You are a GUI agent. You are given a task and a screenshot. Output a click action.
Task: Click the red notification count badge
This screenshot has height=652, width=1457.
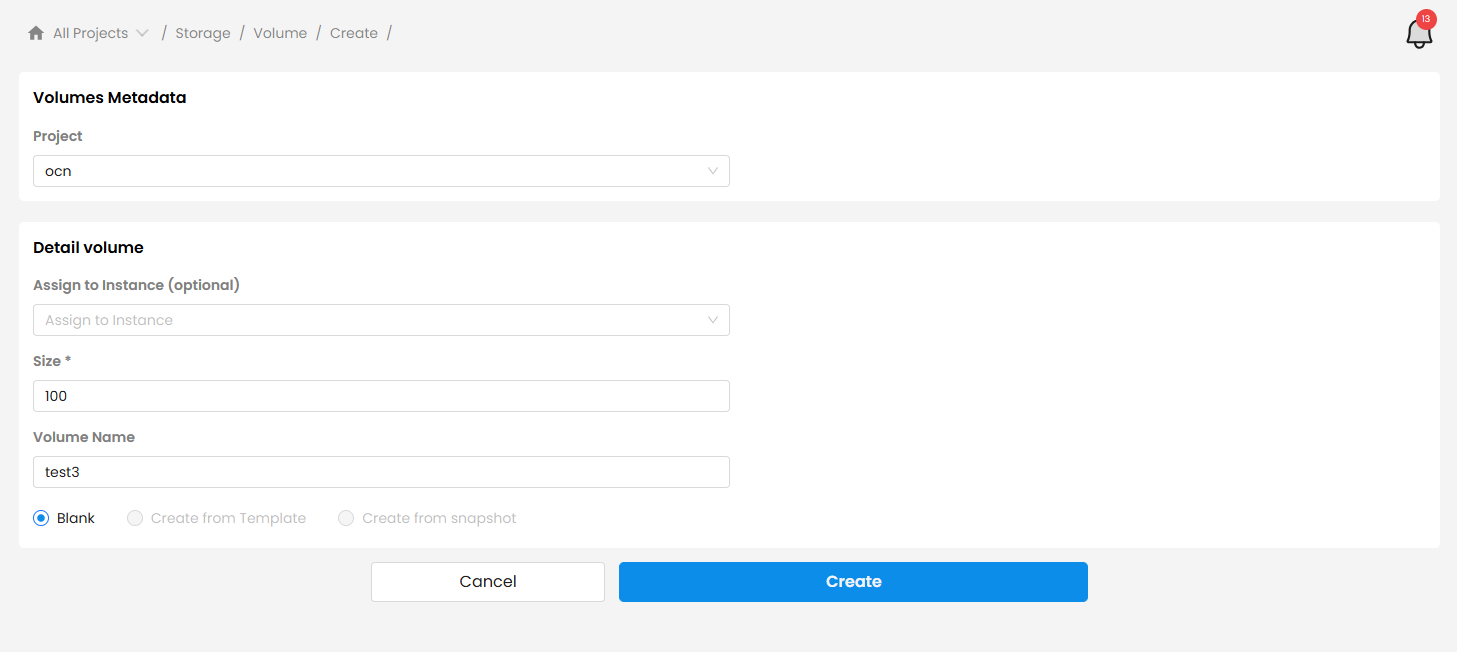click(1426, 19)
